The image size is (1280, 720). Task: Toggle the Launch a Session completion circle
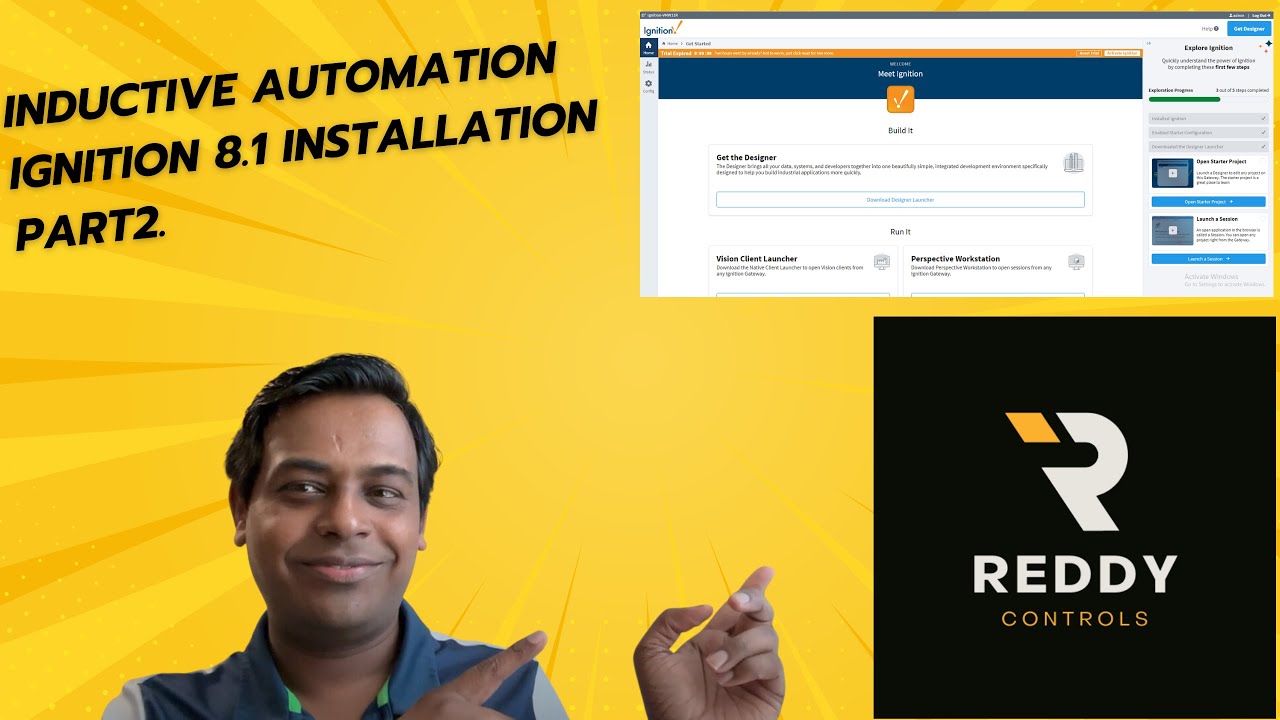pos(1262,218)
